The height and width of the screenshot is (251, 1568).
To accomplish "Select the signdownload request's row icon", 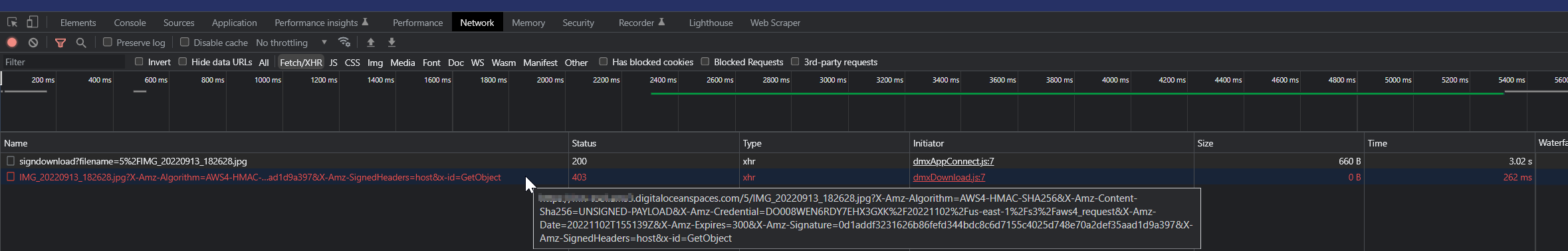I will 10,161.
